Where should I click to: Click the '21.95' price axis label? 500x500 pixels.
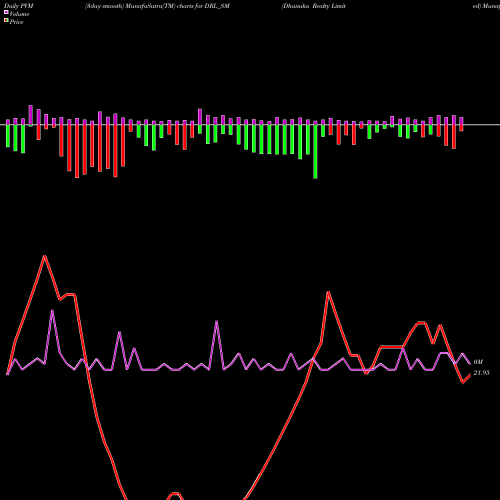point(481,373)
